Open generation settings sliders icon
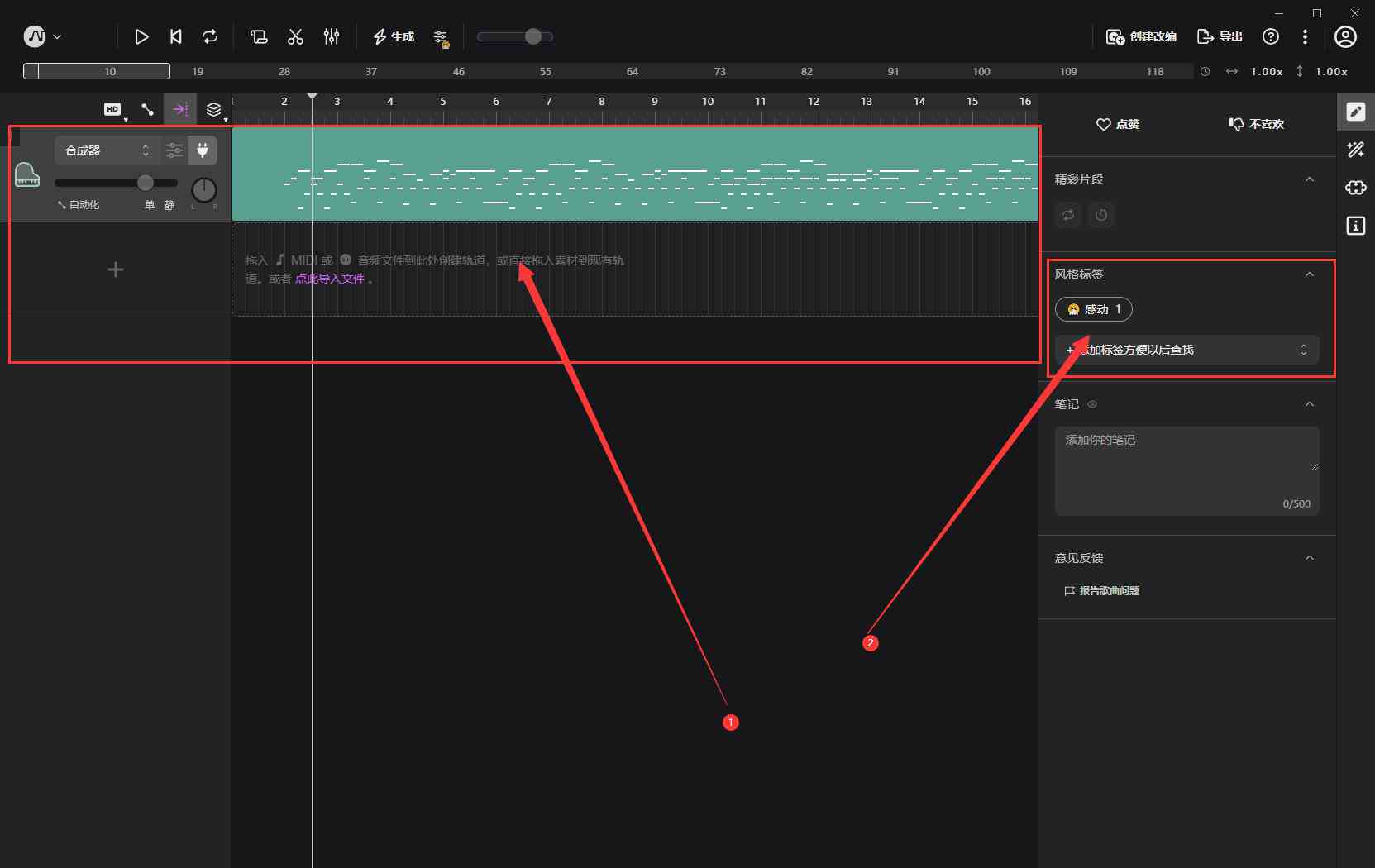1375x868 pixels. tap(441, 38)
